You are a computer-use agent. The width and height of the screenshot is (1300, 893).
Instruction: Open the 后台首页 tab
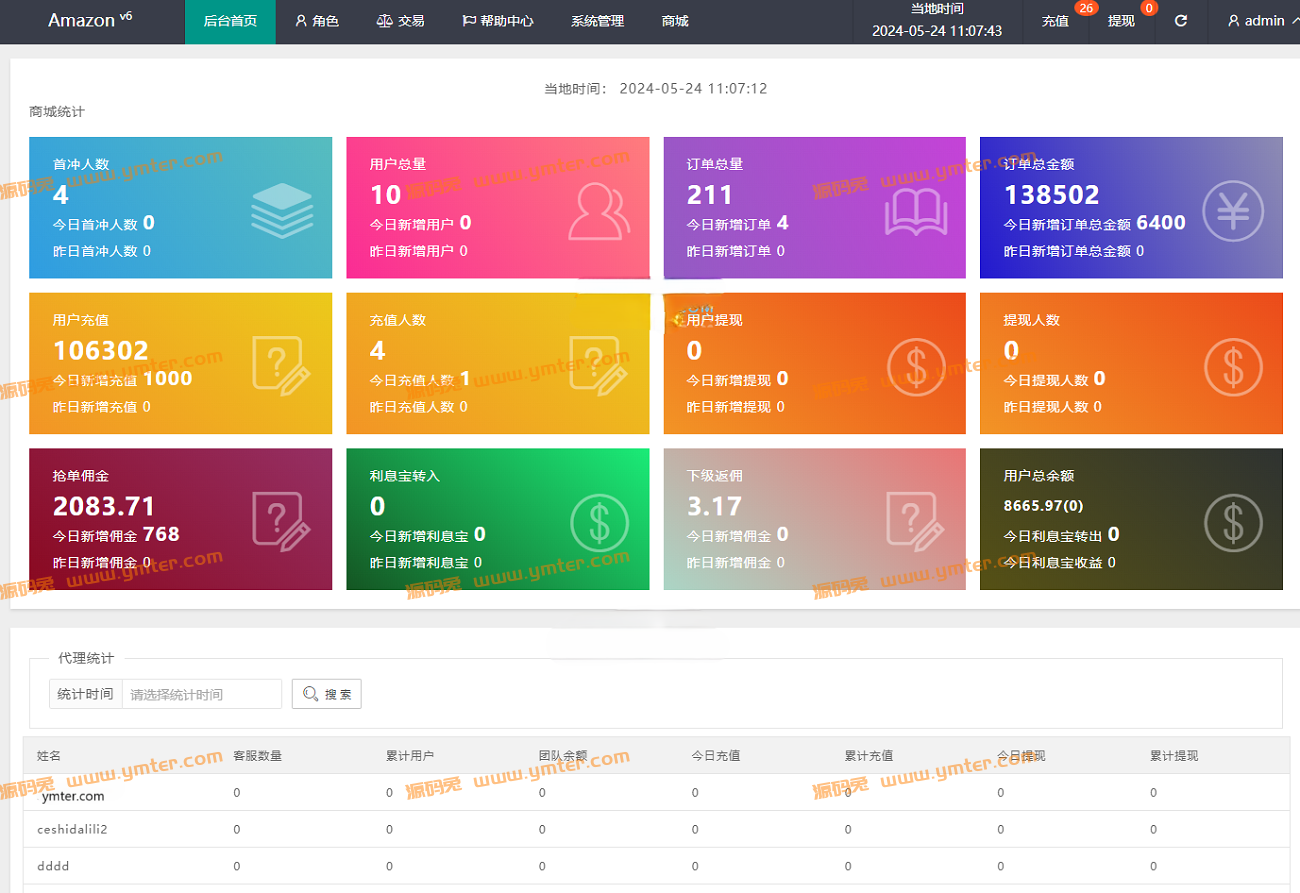coord(230,21)
